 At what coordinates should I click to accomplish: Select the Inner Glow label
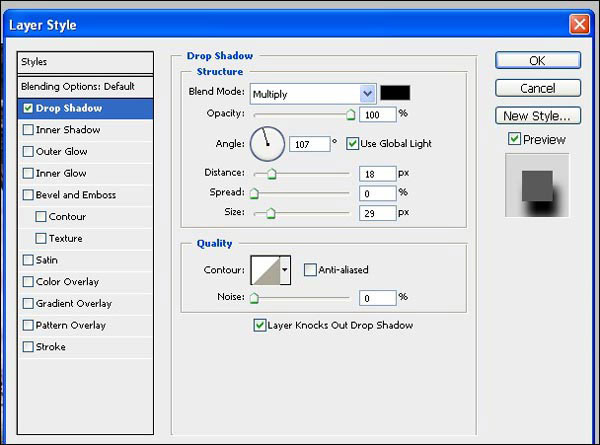coord(61,173)
